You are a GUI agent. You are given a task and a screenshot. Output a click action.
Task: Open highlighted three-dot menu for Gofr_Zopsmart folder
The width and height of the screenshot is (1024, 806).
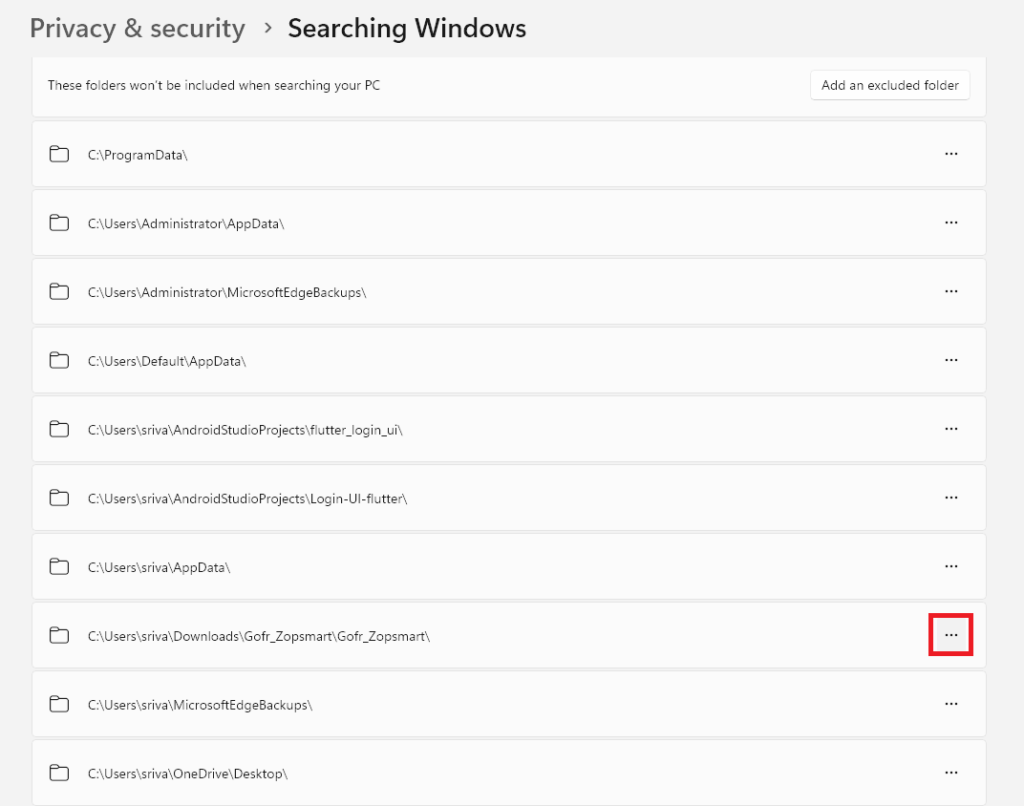tap(951, 635)
